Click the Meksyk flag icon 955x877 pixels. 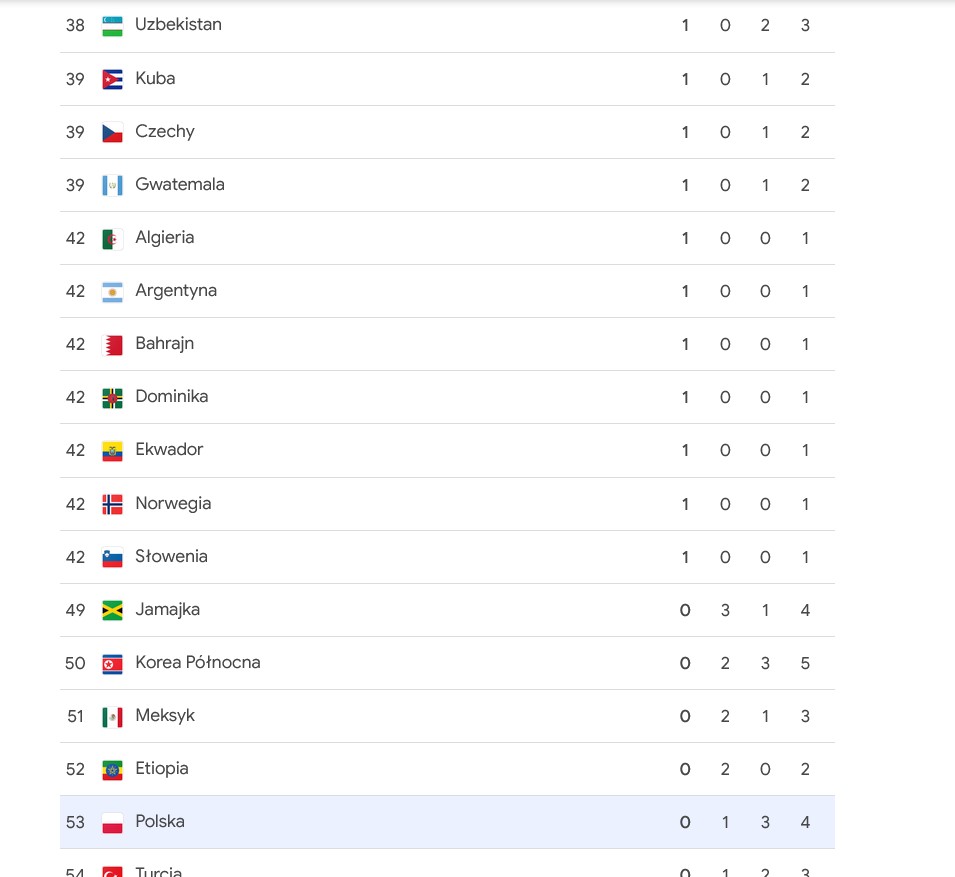point(112,717)
